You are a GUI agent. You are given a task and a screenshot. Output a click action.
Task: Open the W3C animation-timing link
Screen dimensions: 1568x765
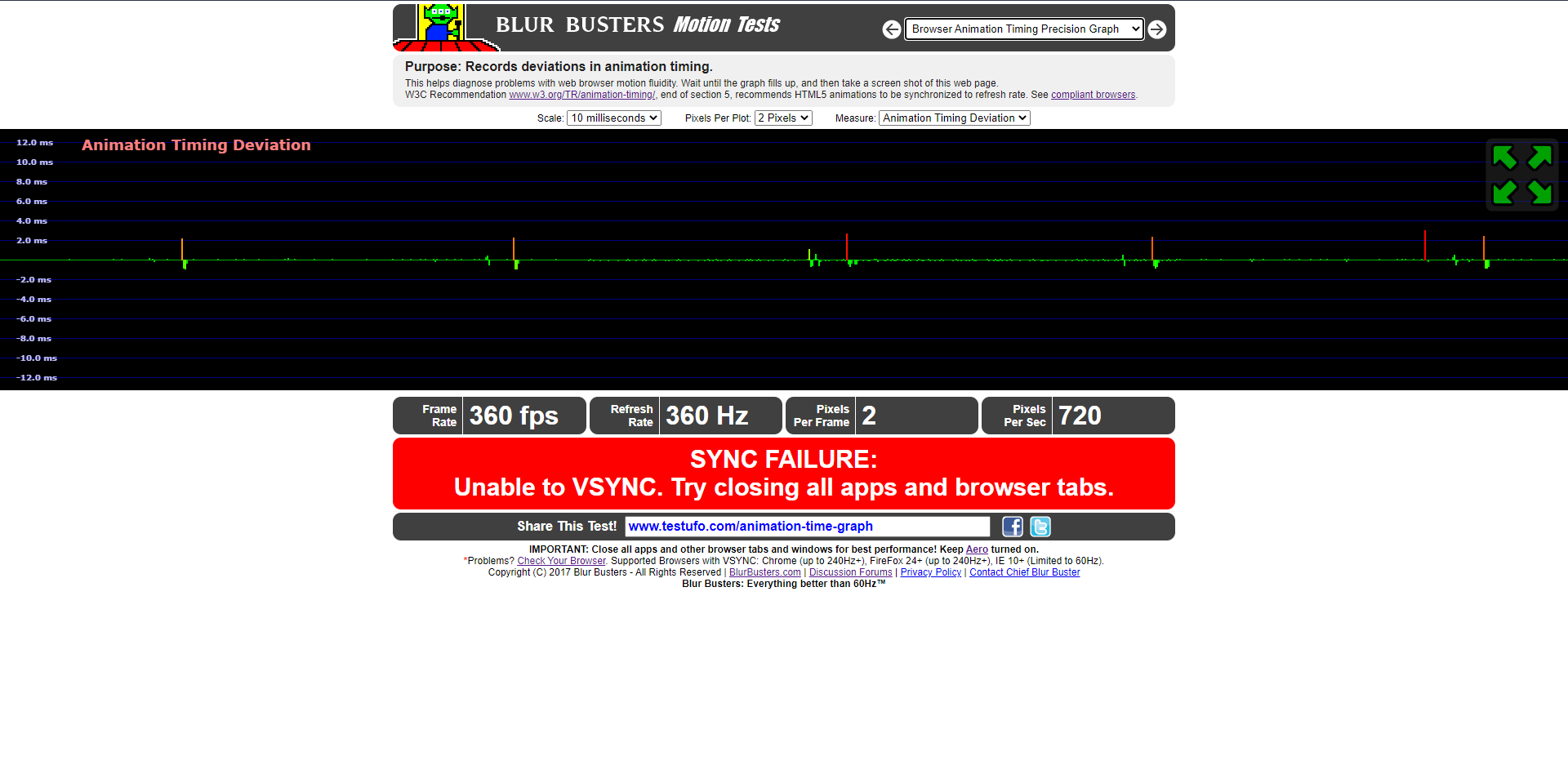pyautogui.click(x=581, y=95)
